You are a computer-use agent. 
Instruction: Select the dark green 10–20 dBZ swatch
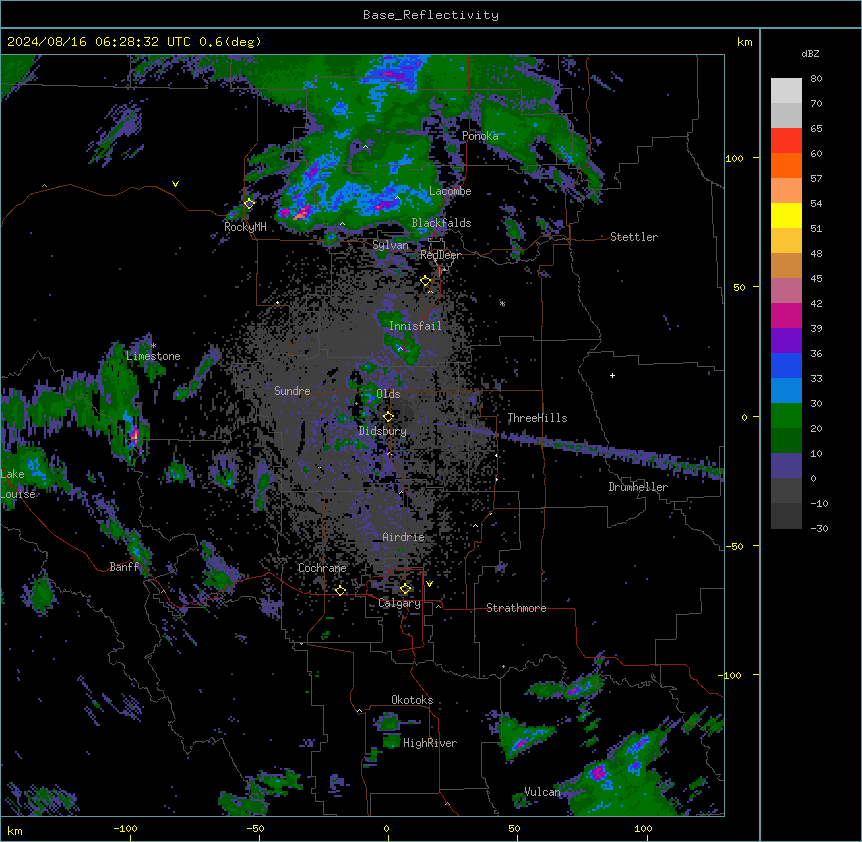coord(786,441)
